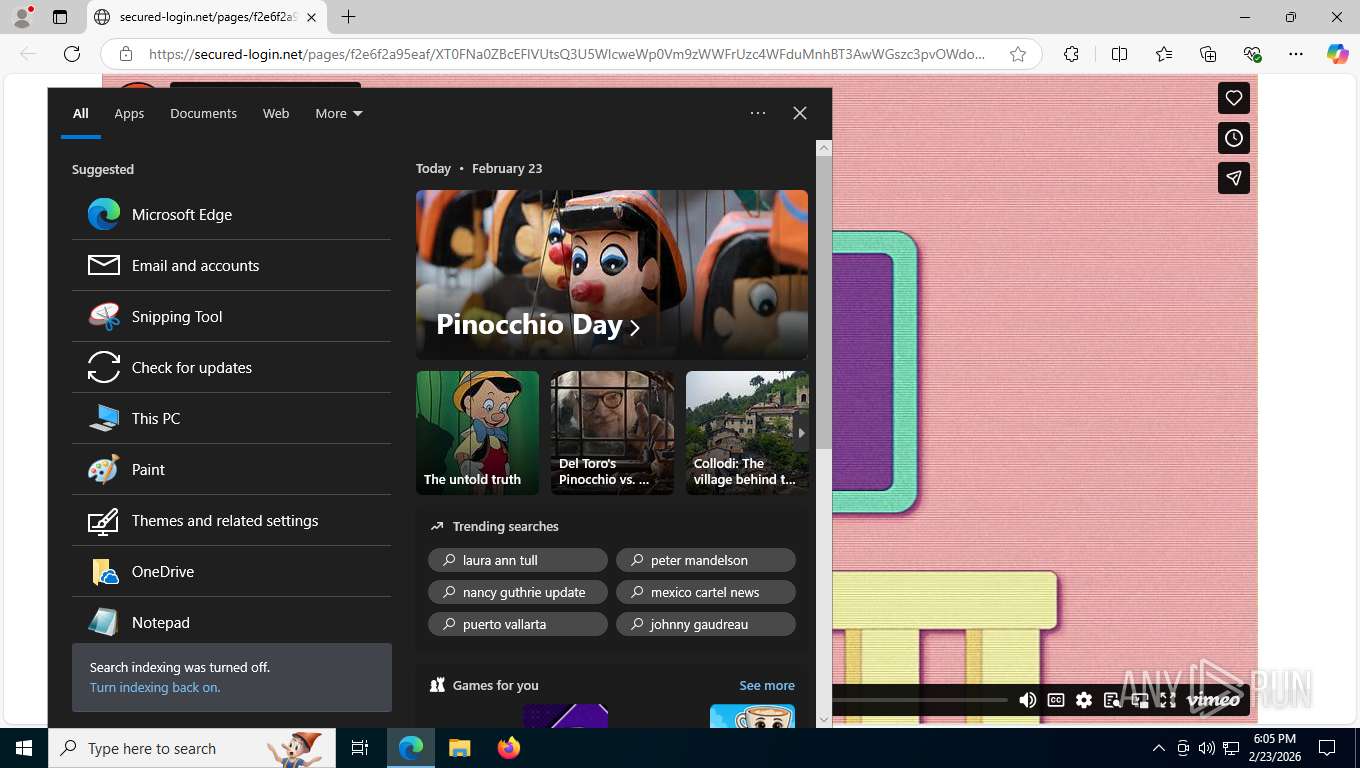The height and width of the screenshot is (768, 1360).
Task: Like the Vimeo video with heart icon
Action: click(x=1234, y=98)
